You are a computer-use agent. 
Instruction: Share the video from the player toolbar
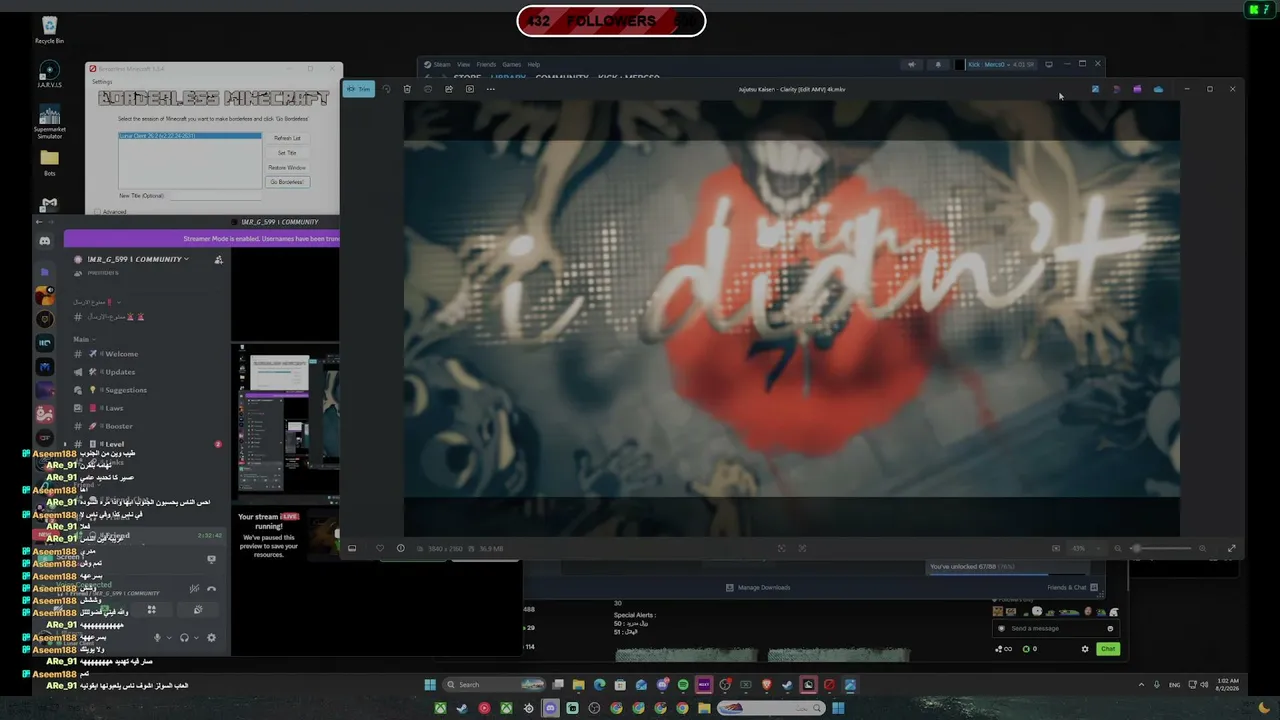pyautogui.click(x=449, y=89)
